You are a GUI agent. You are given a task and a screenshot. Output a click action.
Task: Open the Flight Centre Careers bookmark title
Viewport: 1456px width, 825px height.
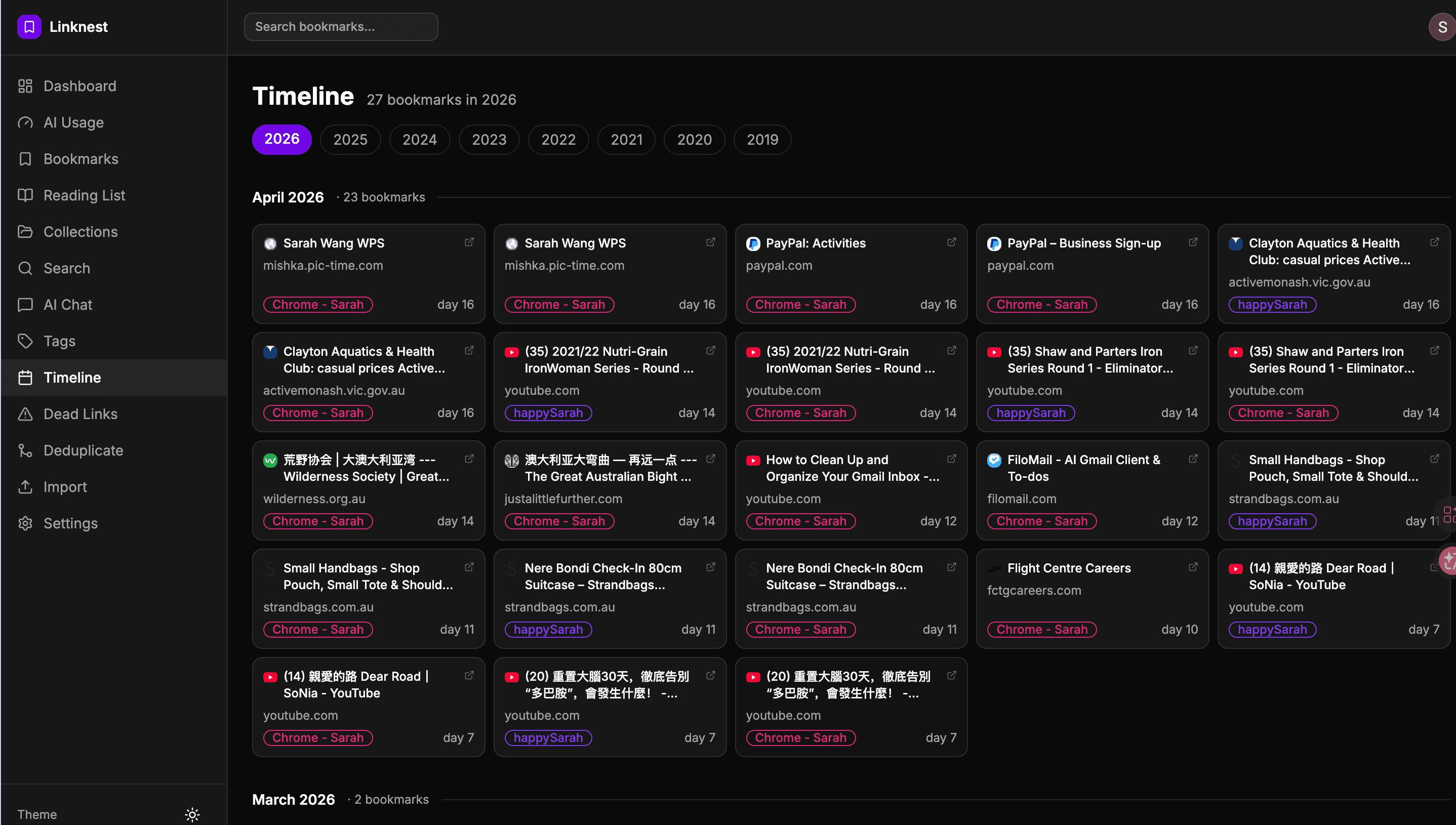(x=1069, y=568)
